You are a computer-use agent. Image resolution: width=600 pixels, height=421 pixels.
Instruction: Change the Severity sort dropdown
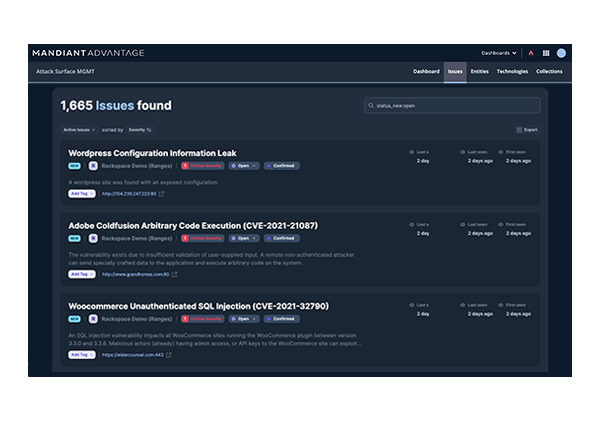pyautogui.click(x=140, y=130)
